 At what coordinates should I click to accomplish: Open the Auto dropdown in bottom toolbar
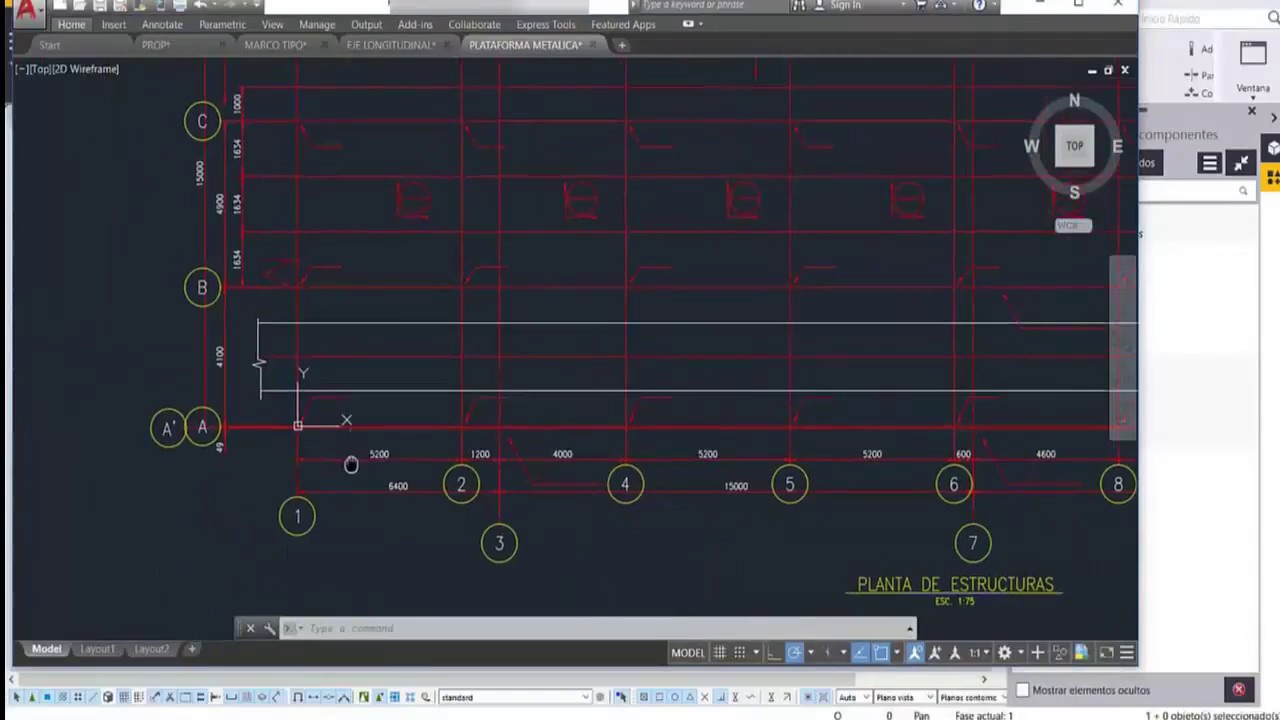point(852,697)
